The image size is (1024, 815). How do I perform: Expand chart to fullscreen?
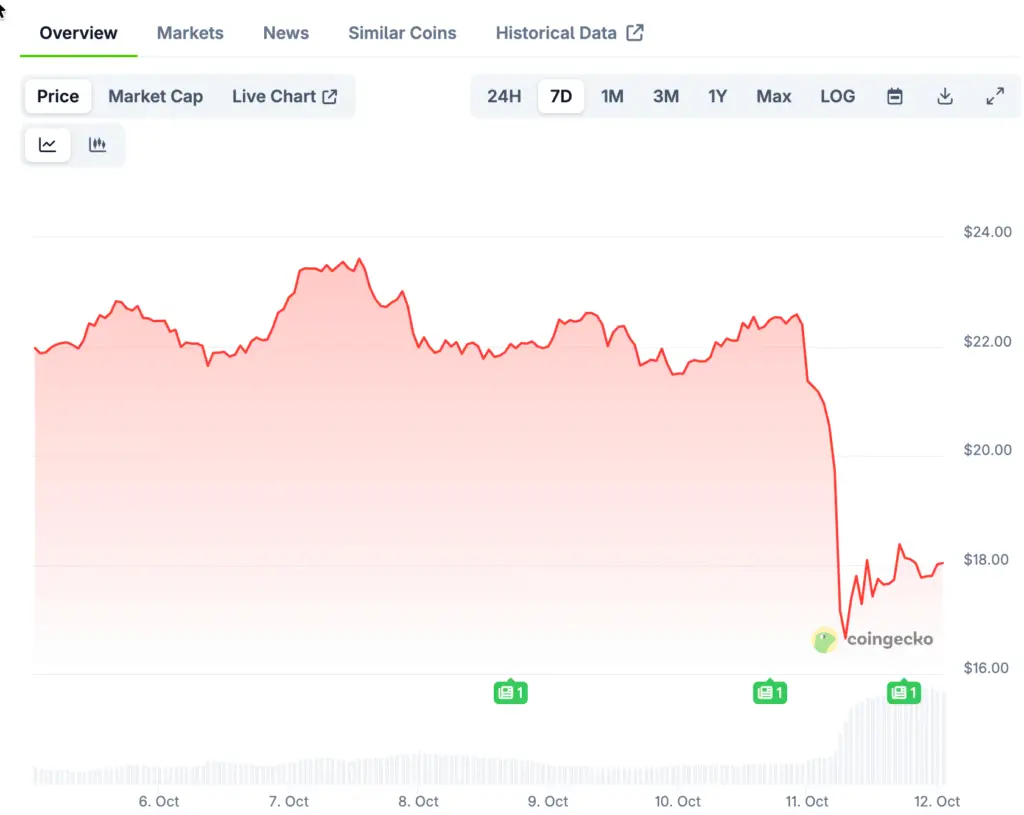pyautogui.click(x=995, y=97)
